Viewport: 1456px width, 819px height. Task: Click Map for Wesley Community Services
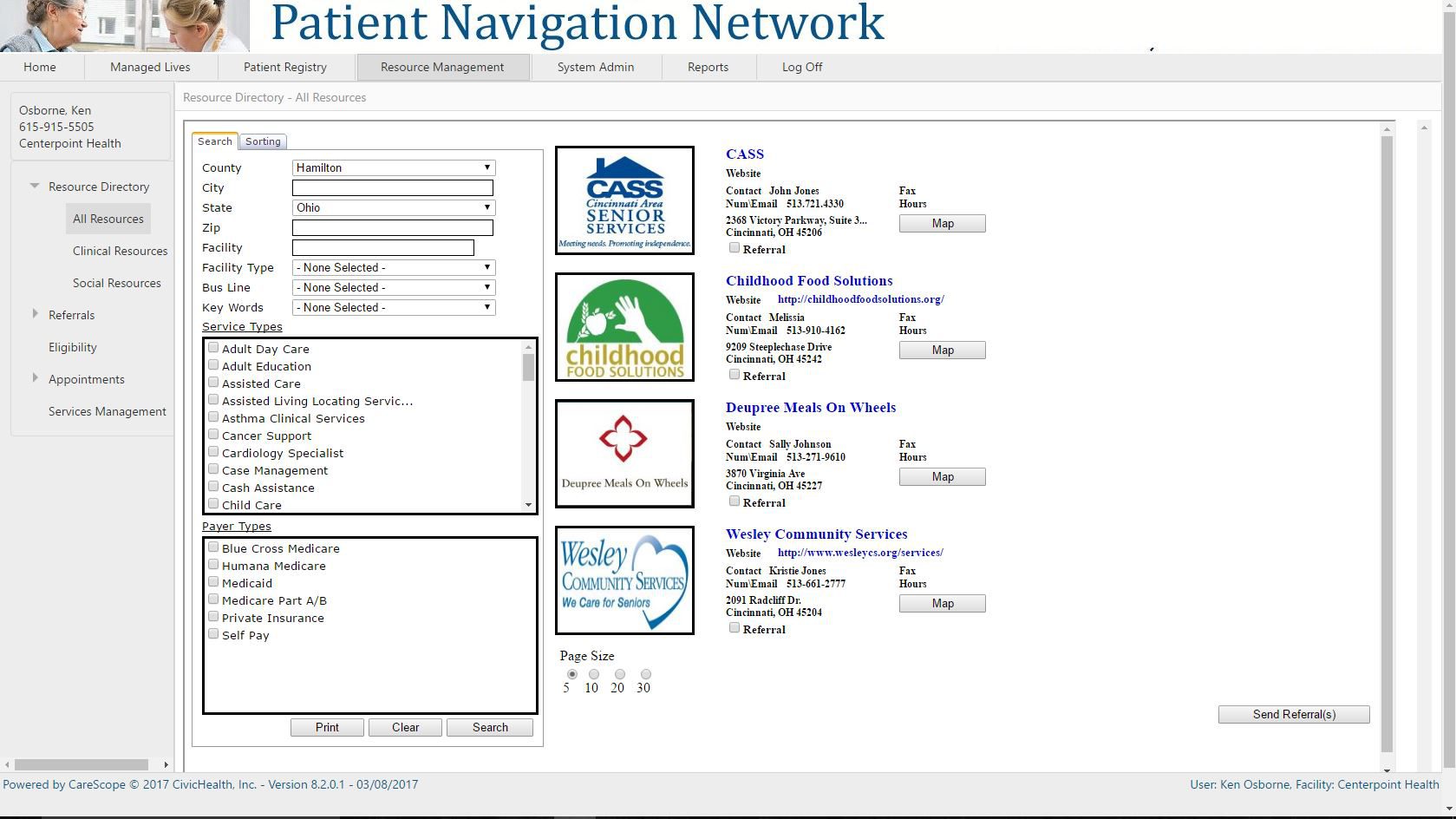coord(943,603)
